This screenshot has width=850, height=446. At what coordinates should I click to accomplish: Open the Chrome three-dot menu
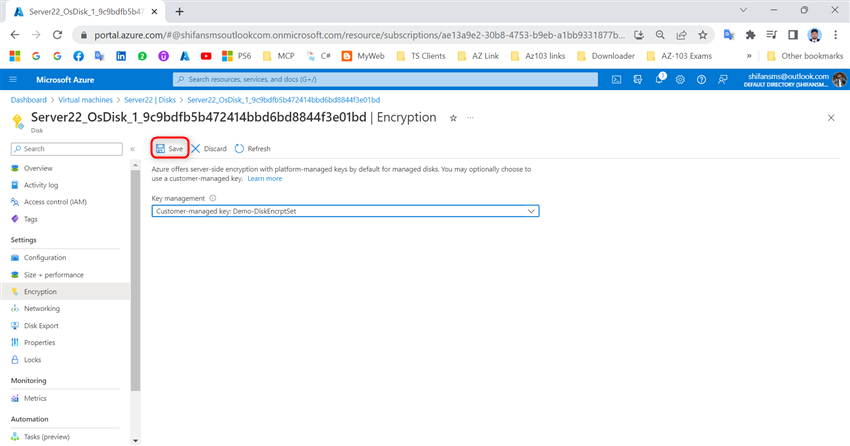tap(835, 35)
